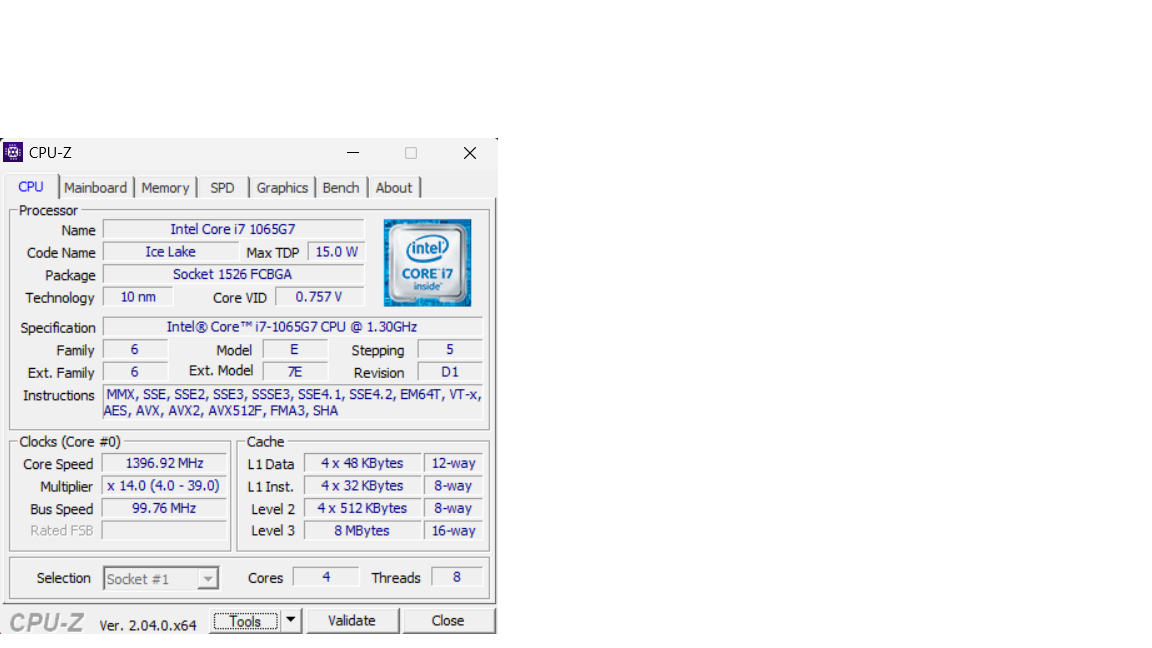
Task: Go to the Graphics tab
Action: (x=282, y=187)
